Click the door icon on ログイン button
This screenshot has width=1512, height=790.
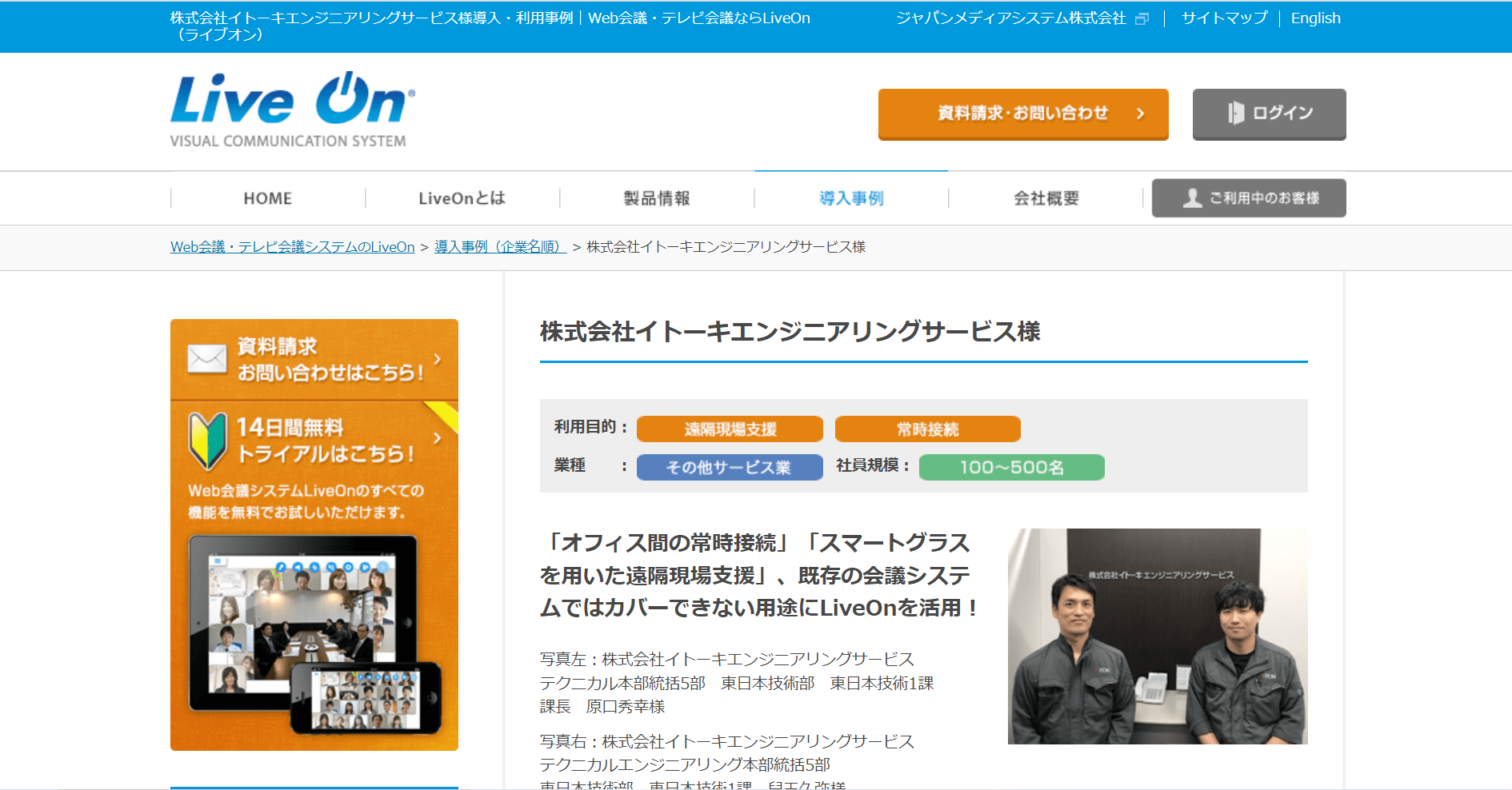coord(1236,113)
